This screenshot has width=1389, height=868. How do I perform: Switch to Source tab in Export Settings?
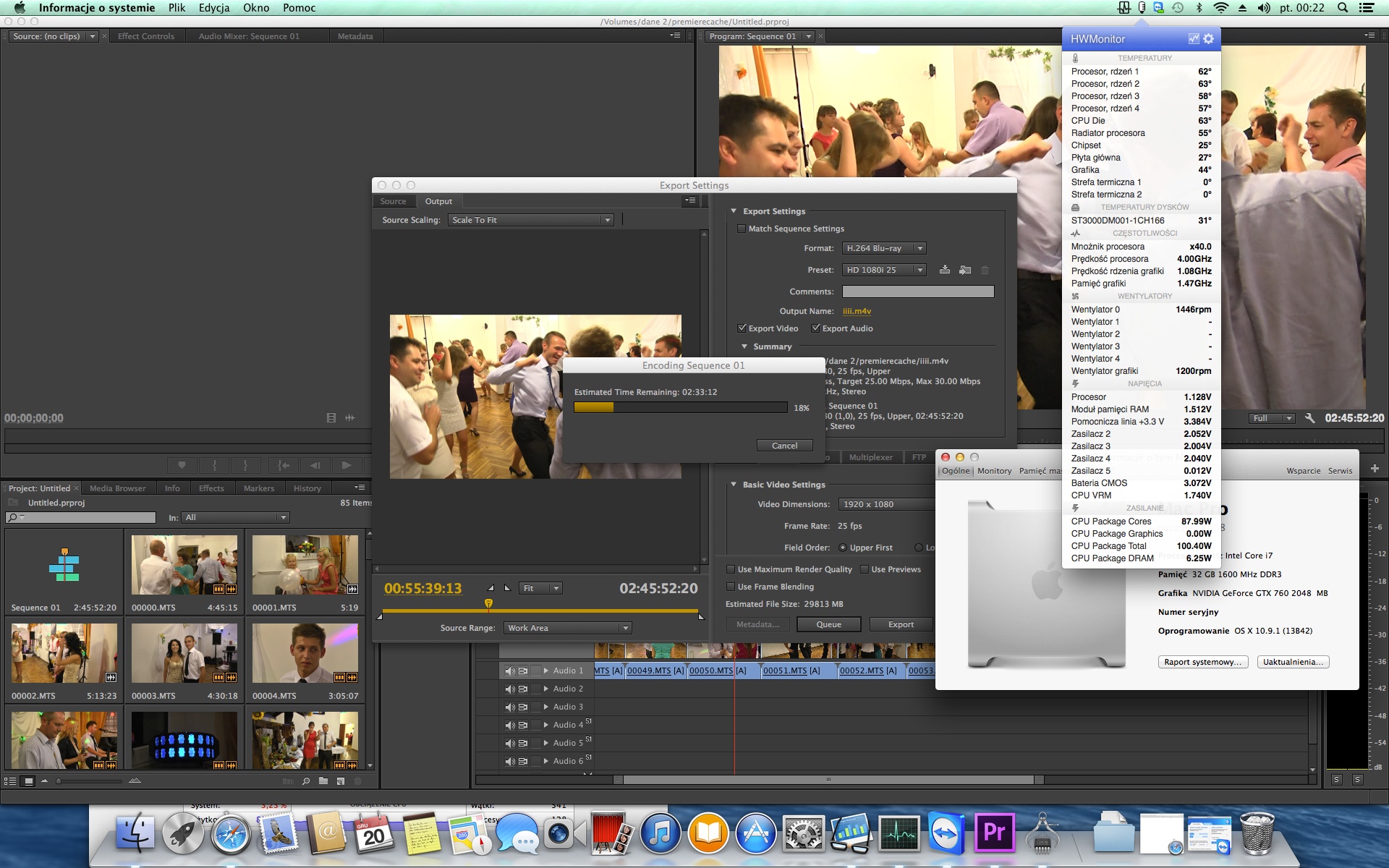click(394, 201)
